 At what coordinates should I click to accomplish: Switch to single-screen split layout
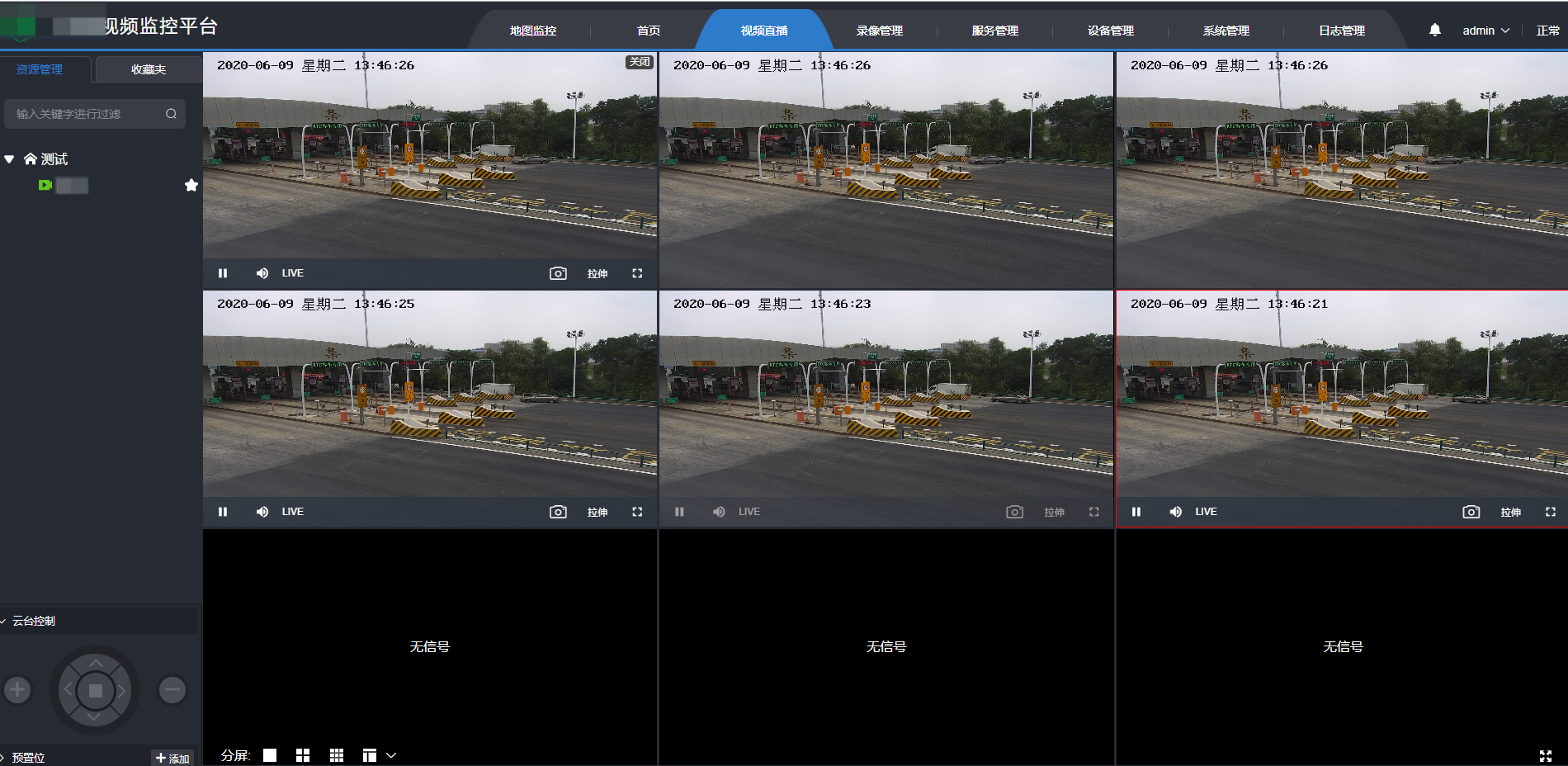point(270,755)
